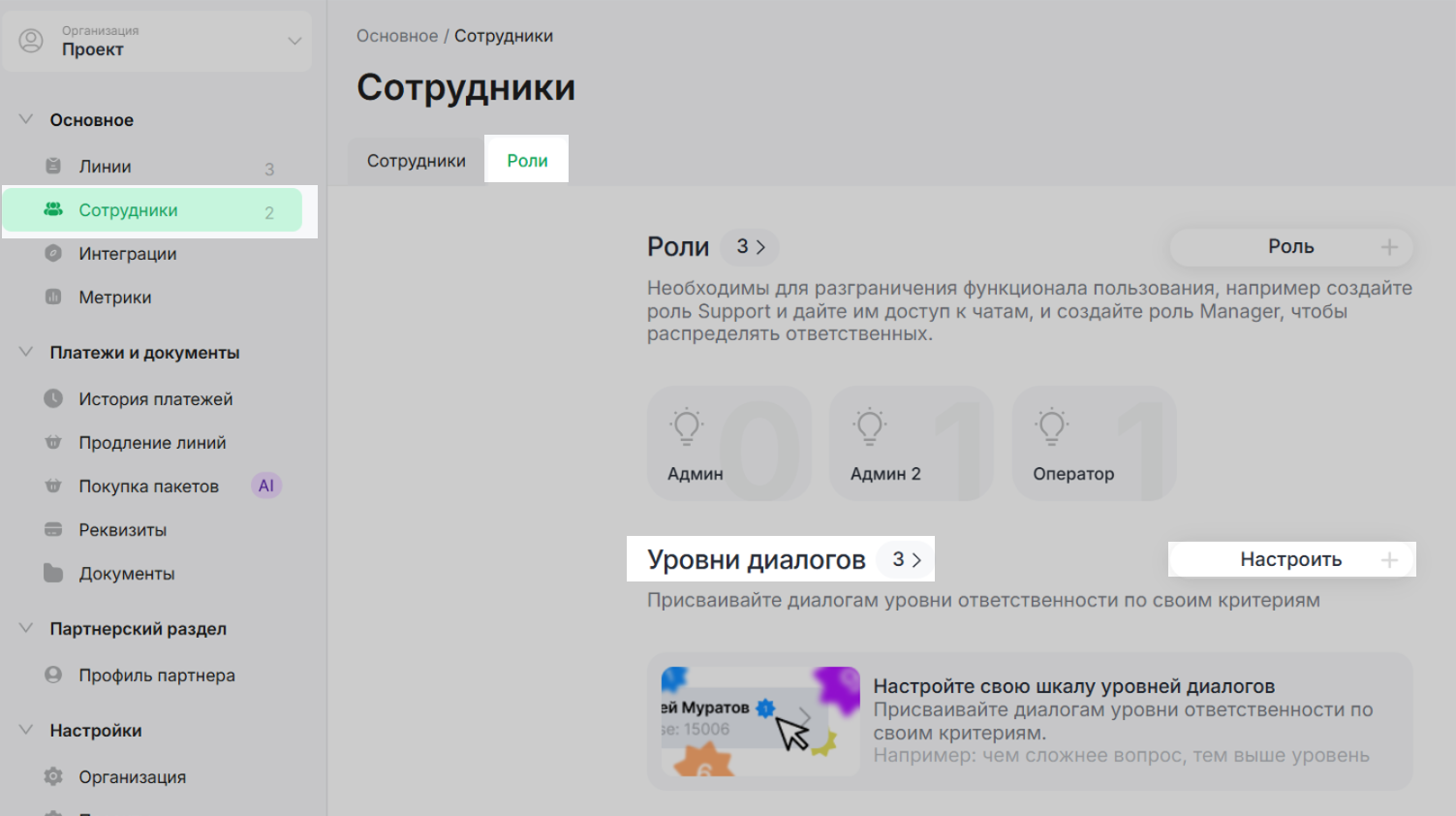Switch to the Сотрудники tab
The image size is (1456, 816).
point(416,161)
